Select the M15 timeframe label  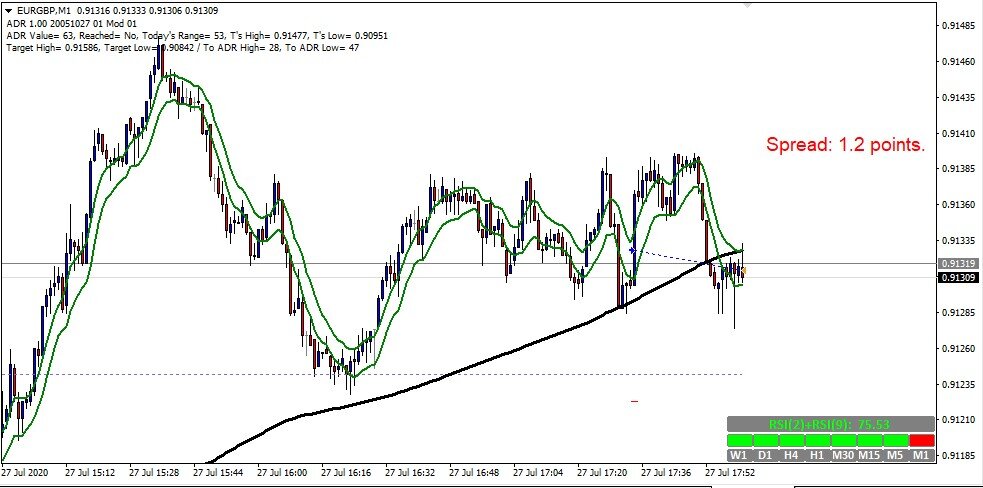pos(870,455)
